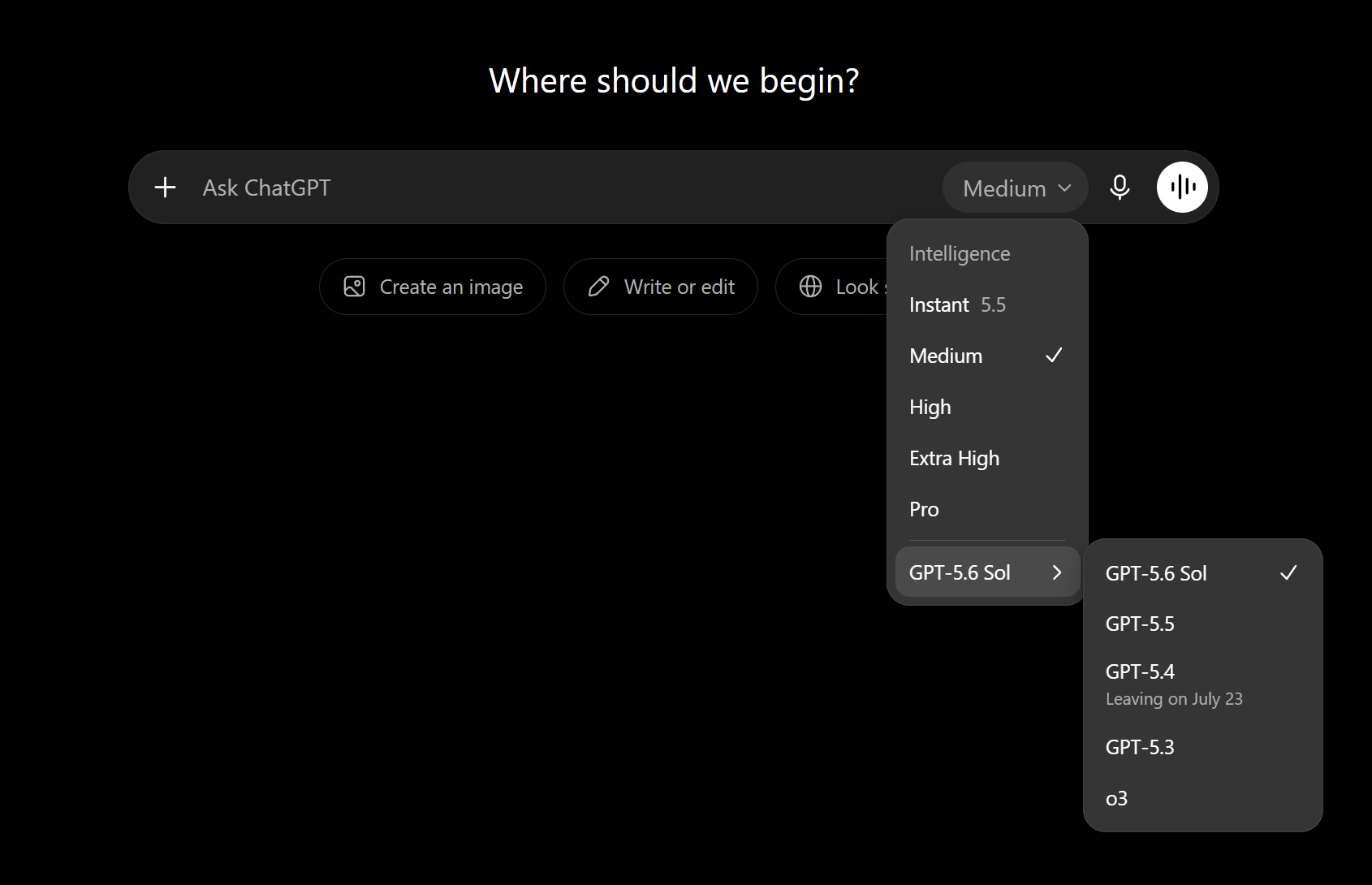Click the globe icon beside Look
1372x885 pixels.
coord(810,287)
